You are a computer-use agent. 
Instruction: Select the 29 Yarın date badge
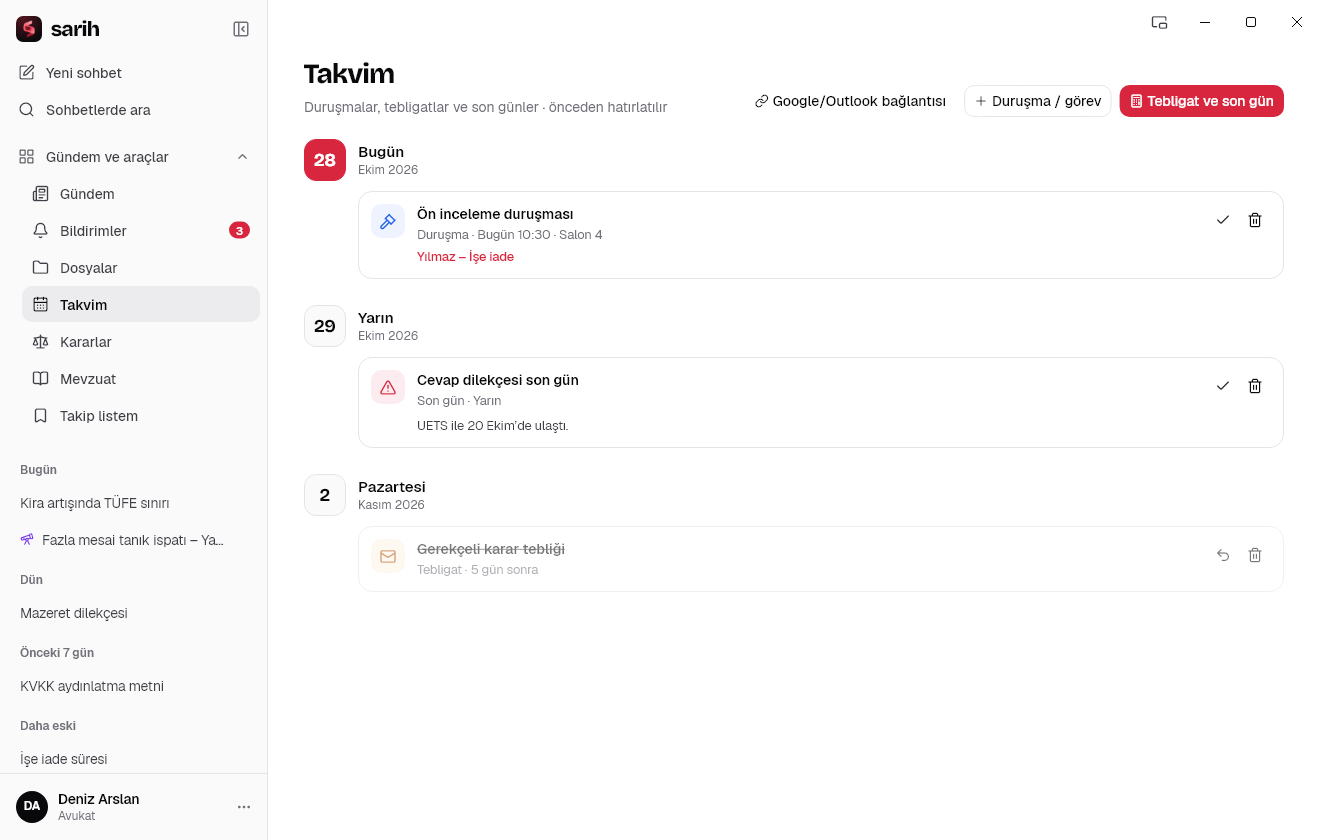click(325, 326)
